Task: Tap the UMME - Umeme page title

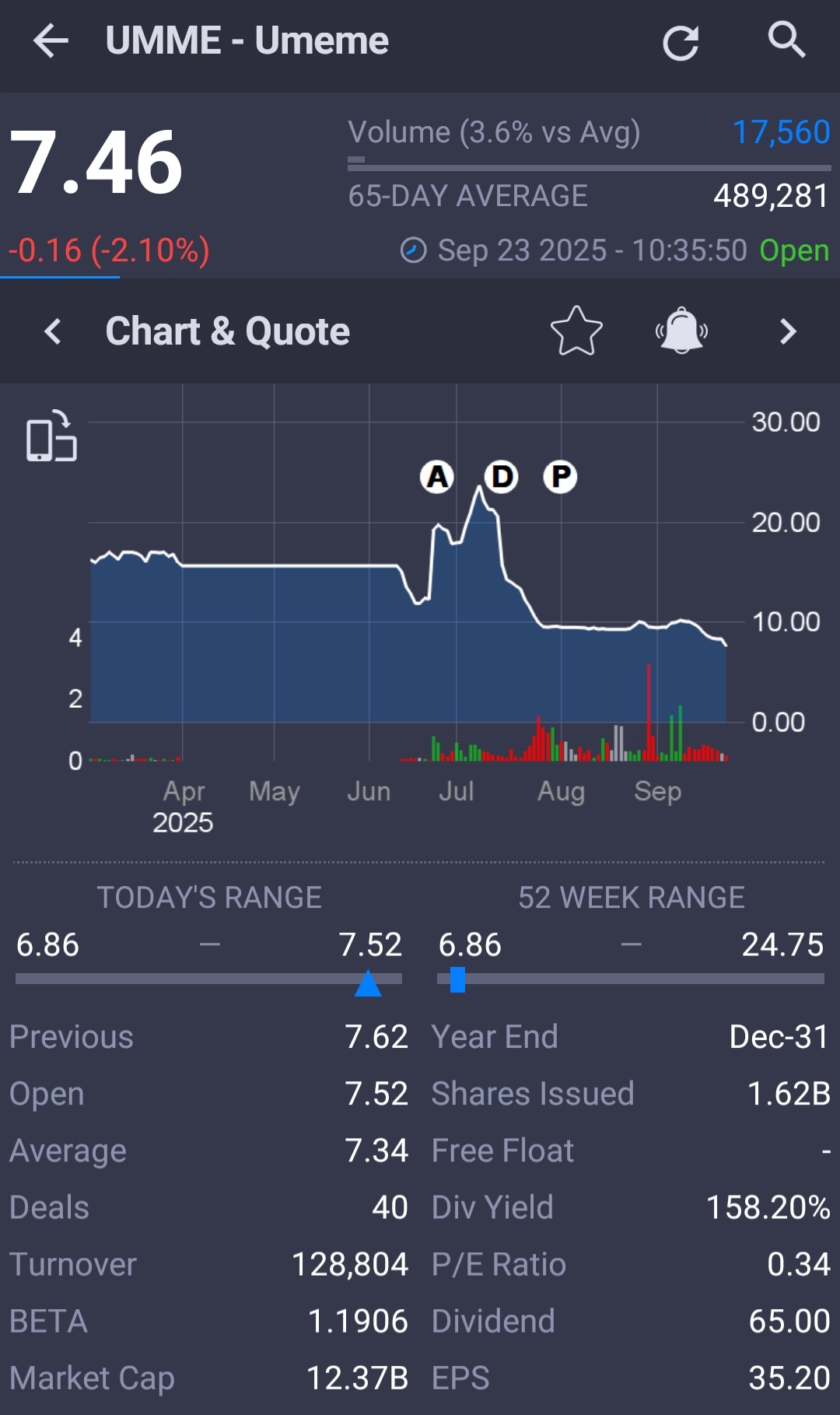Action: pyautogui.click(x=247, y=40)
